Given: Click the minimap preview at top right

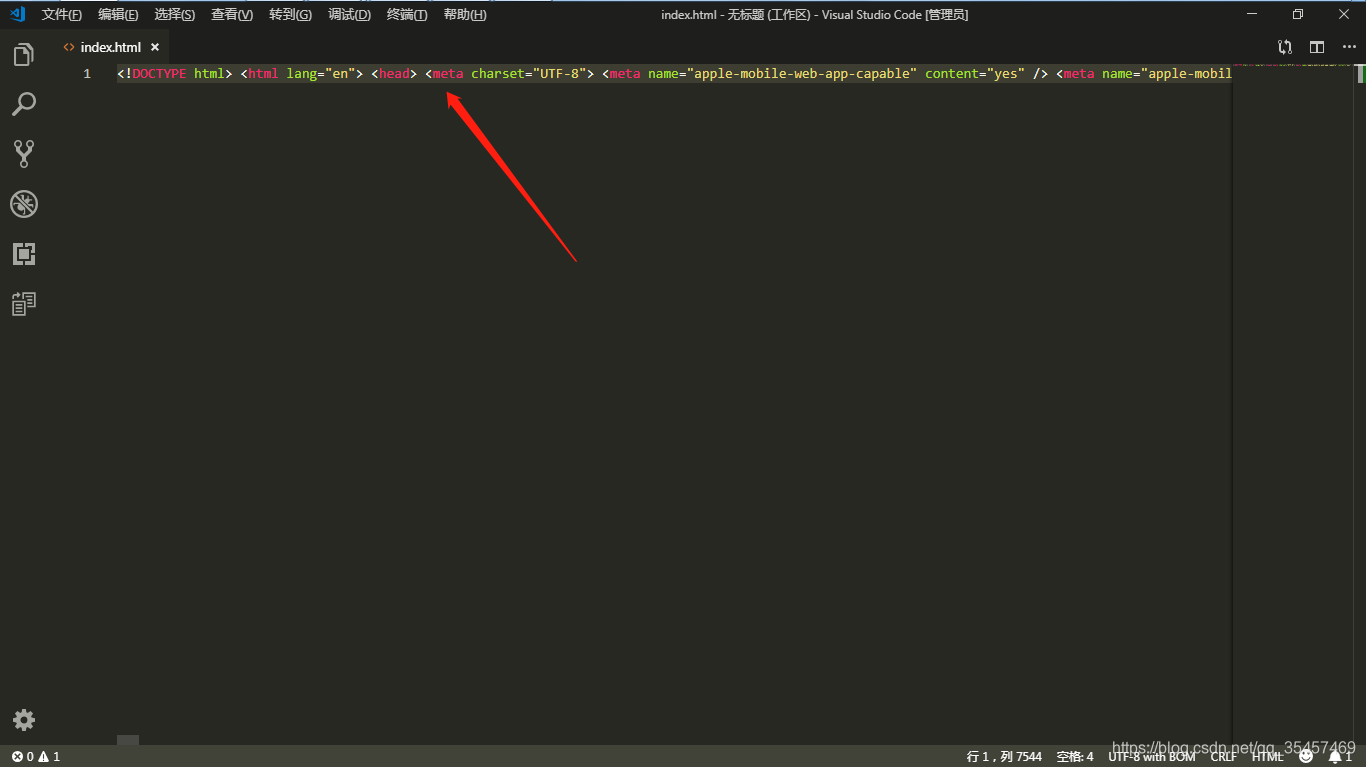Looking at the screenshot, I should pos(1293,65).
